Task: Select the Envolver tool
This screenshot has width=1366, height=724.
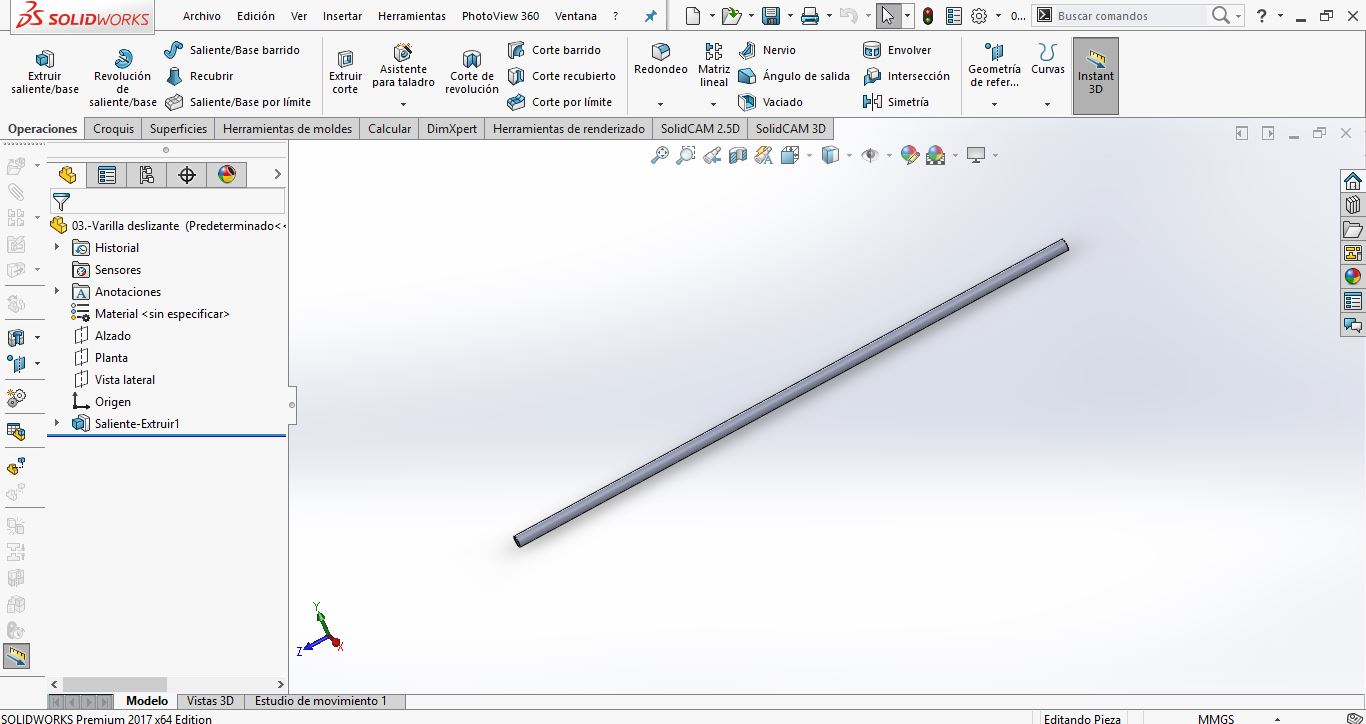Action: click(897, 50)
